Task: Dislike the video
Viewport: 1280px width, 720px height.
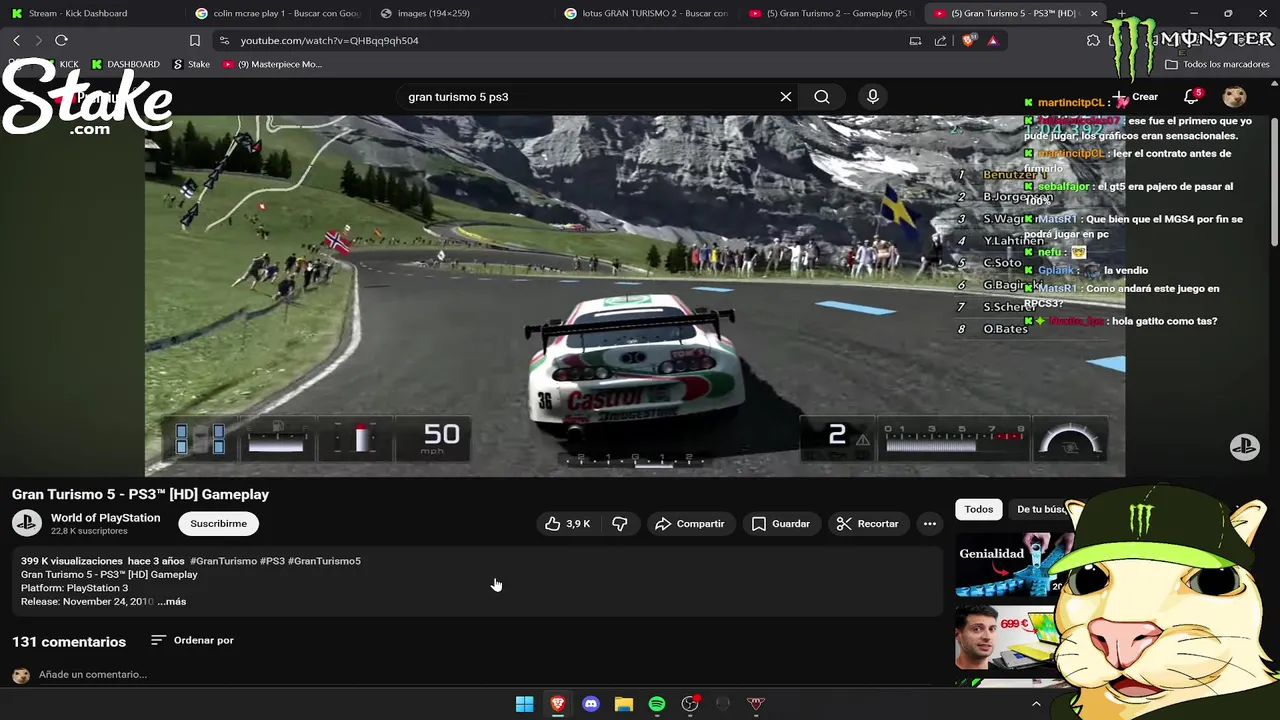Action: tap(620, 524)
